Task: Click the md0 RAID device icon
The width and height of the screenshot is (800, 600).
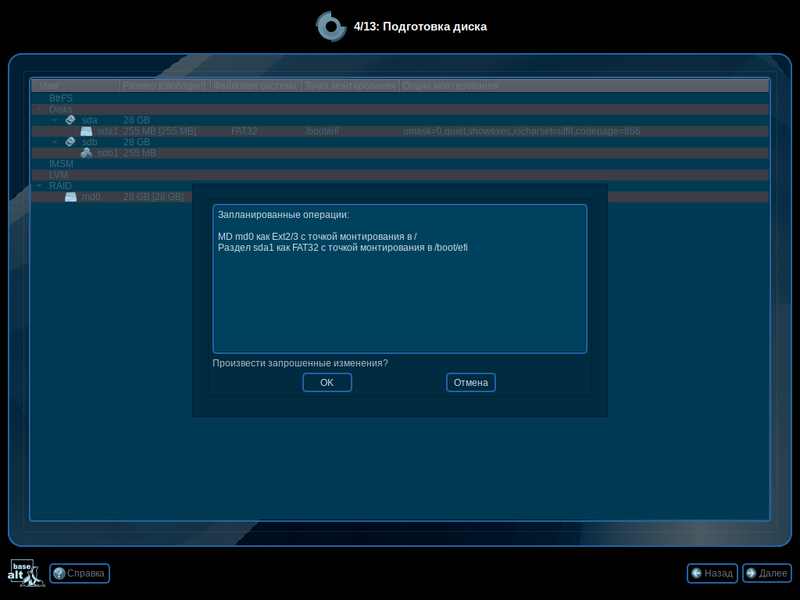Action: (70, 197)
